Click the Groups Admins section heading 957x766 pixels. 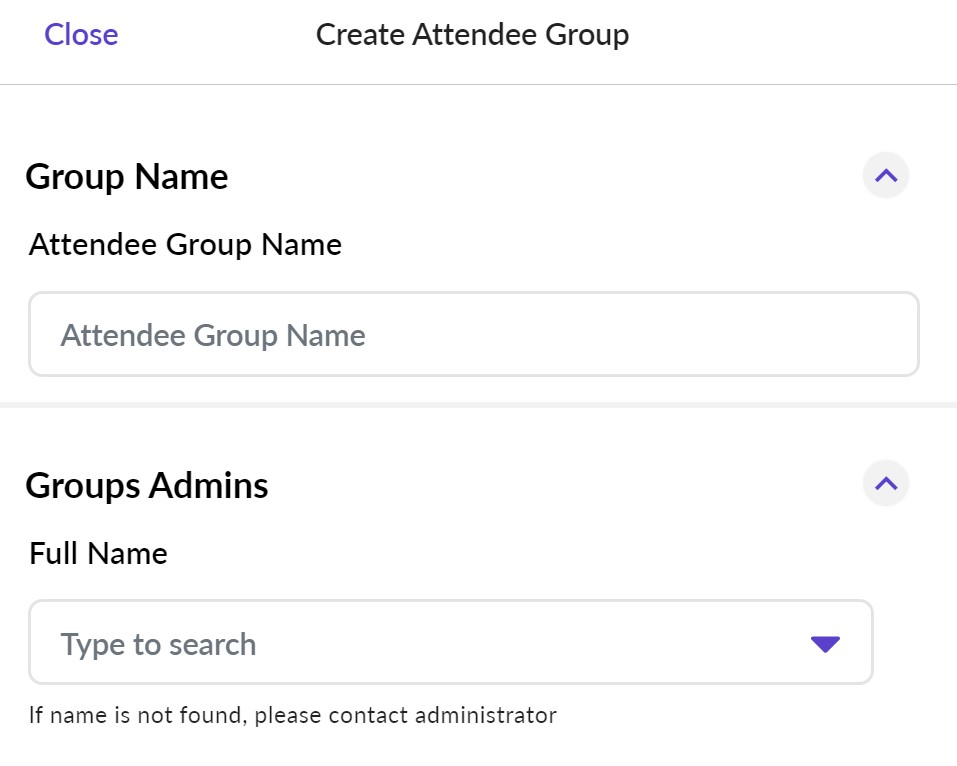pyautogui.click(x=147, y=485)
